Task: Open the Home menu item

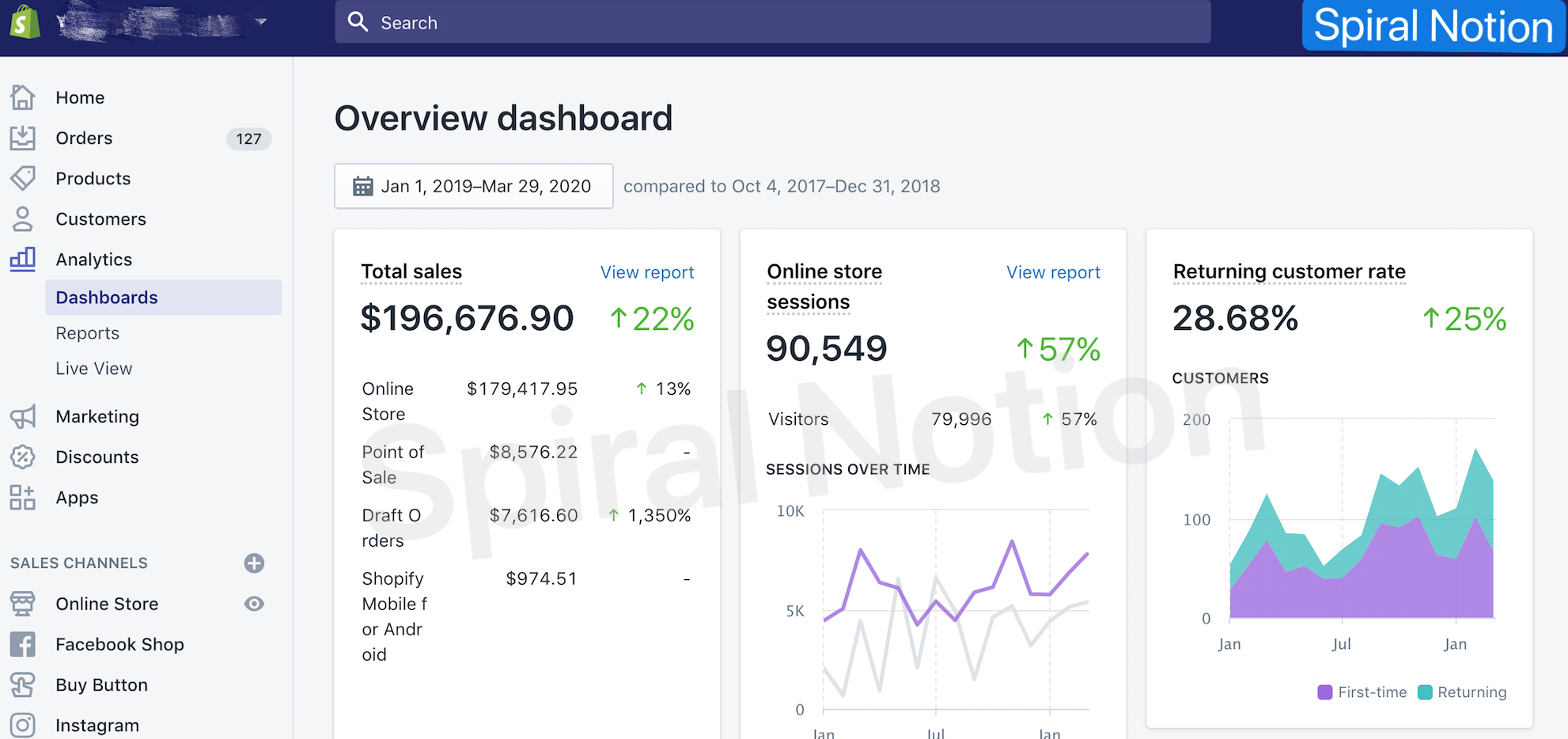Action: click(x=80, y=97)
